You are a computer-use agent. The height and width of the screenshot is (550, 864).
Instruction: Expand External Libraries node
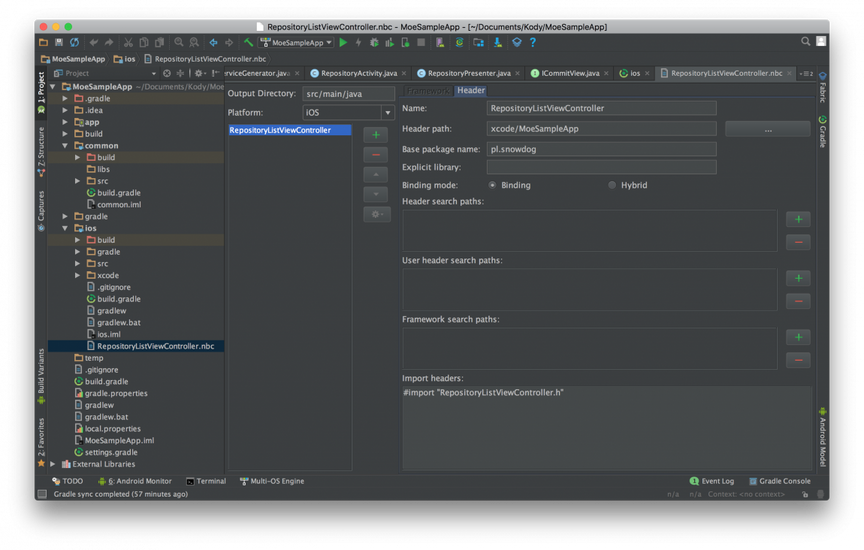(x=52, y=464)
